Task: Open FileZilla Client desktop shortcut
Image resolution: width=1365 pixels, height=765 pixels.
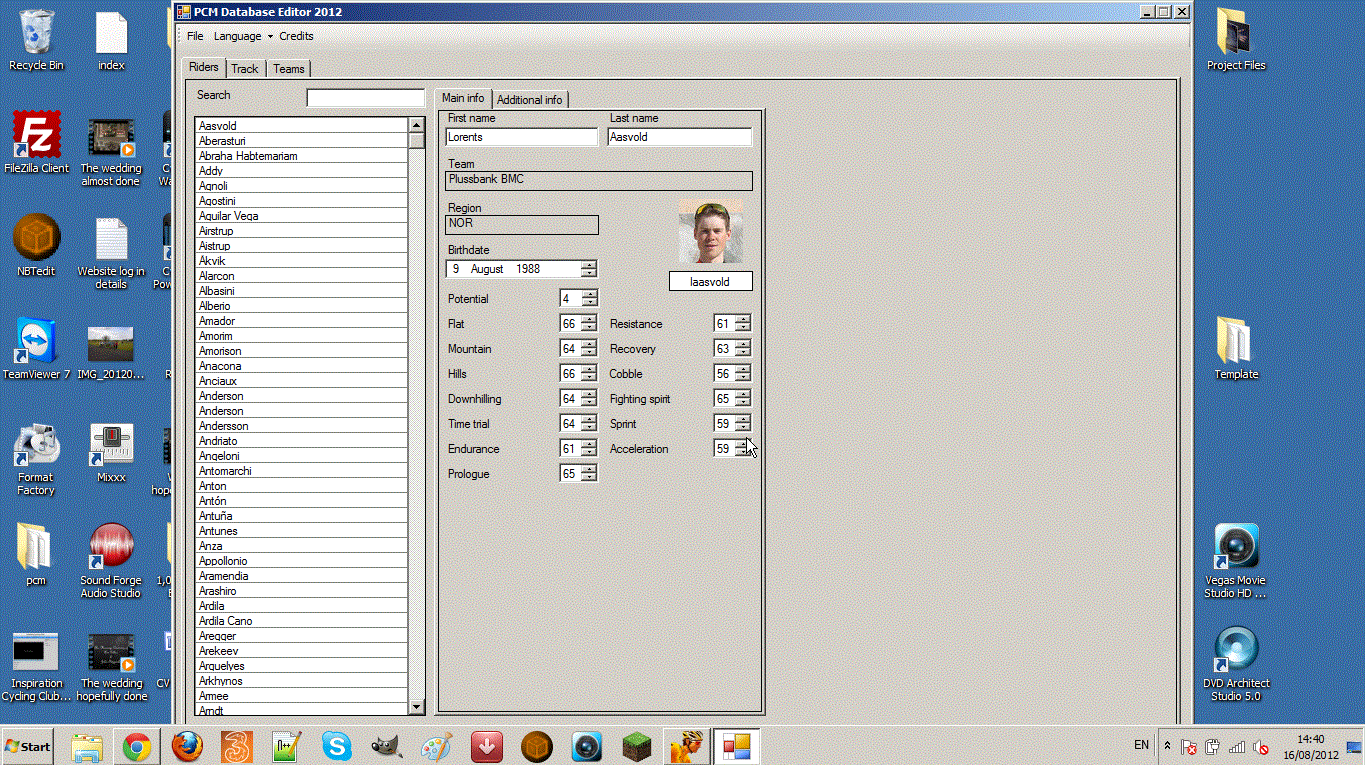Action: 36,140
